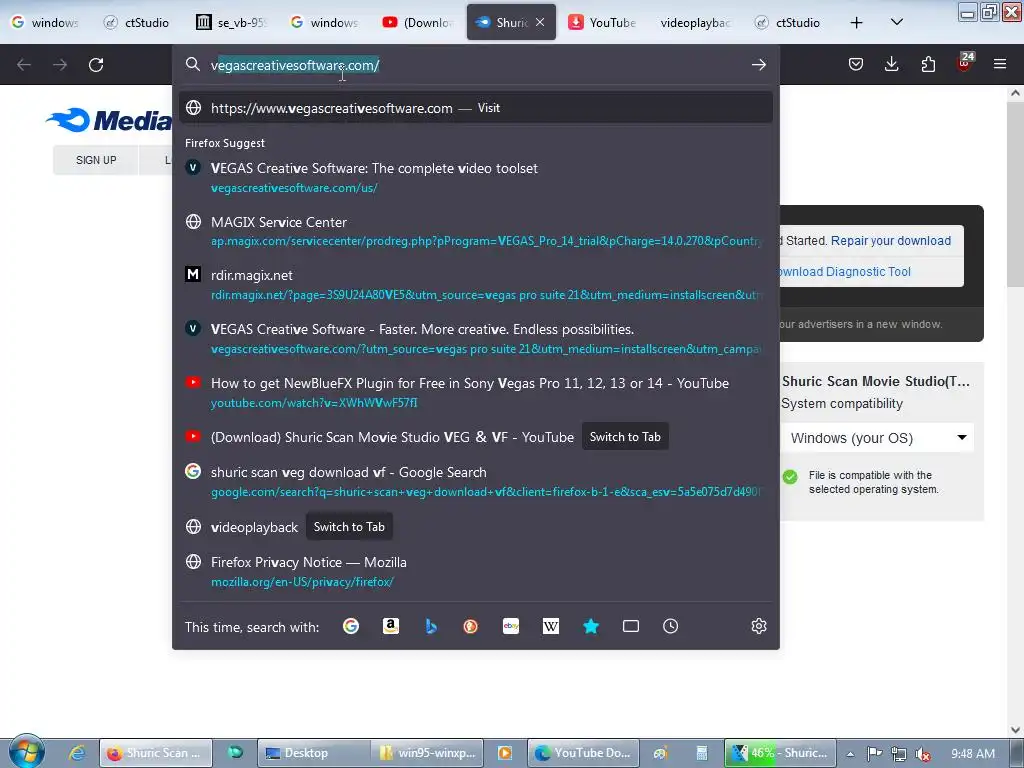Image resolution: width=1024 pixels, height=768 pixels.
Task: Open Download Diagnostic Tool link
Action: point(845,272)
